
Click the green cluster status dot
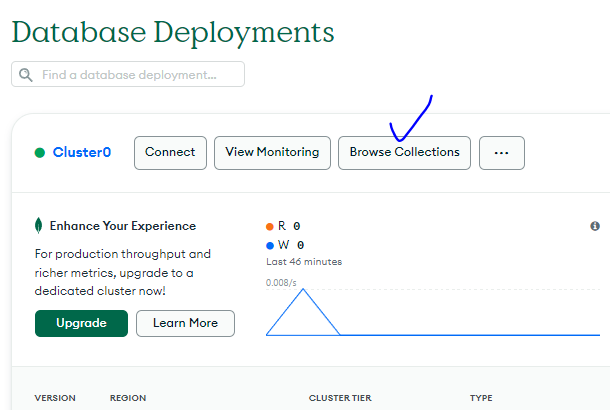pos(40,152)
